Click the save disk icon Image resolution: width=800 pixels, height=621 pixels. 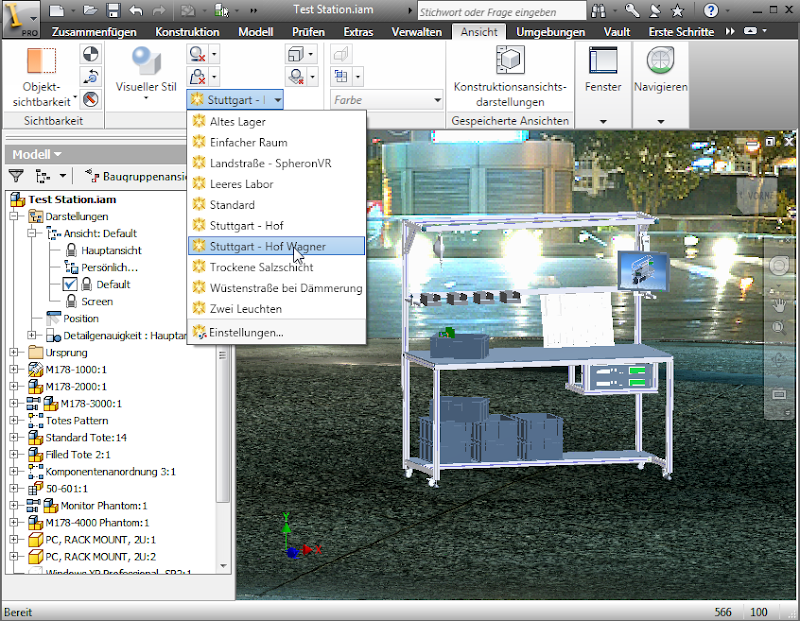tap(113, 10)
